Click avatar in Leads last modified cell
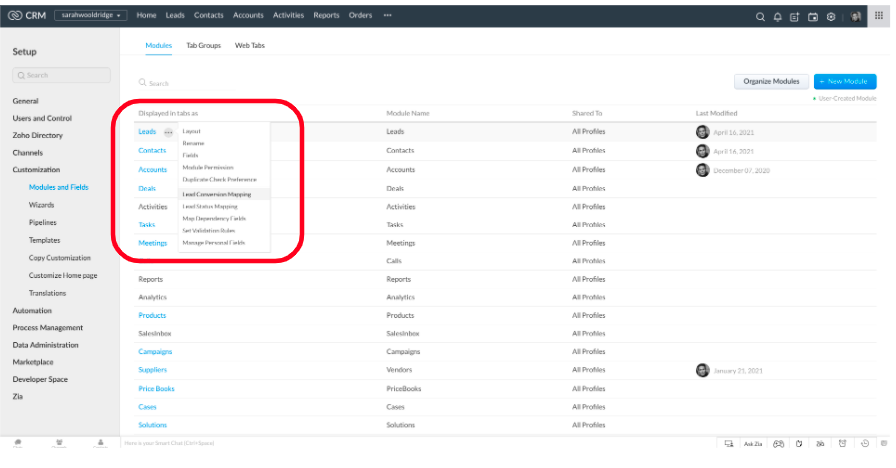This screenshot has width=896, height=468. [x=702, y=132]
